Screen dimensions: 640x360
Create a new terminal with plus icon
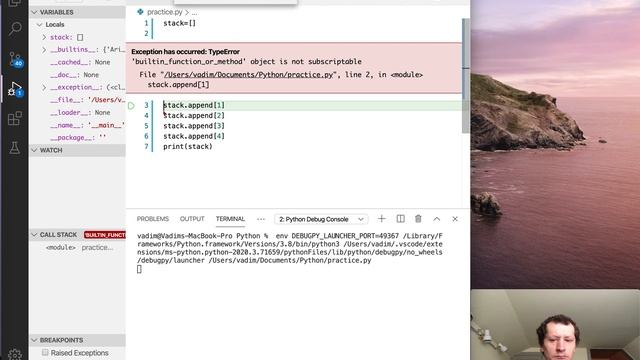point(381,219)
